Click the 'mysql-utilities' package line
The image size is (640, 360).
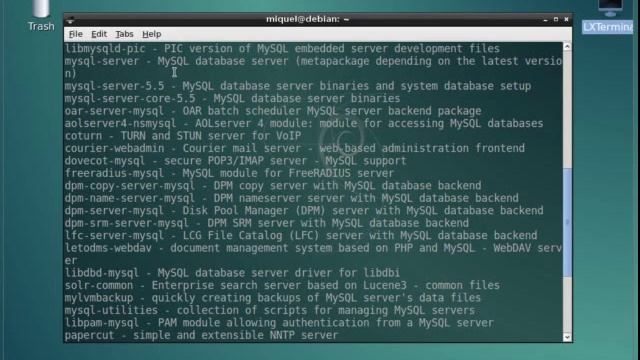click(270, 310)
